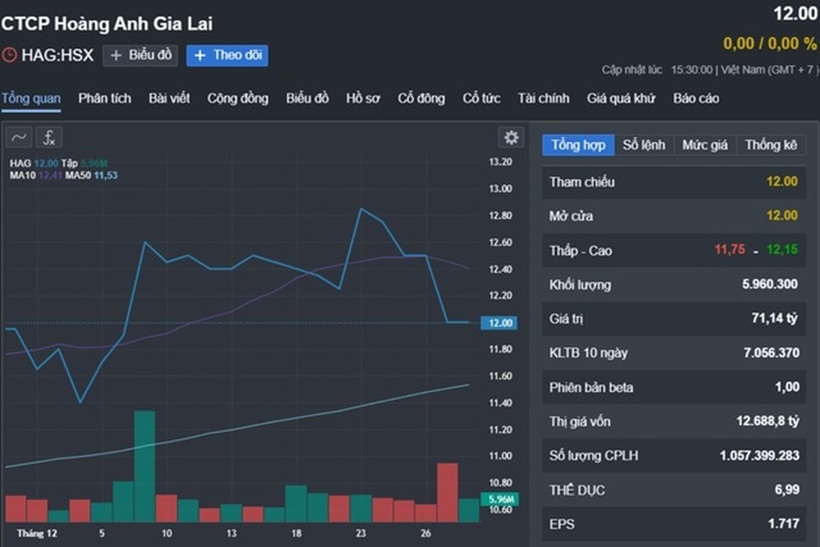View the Cổ tức tab

point(481,98)
